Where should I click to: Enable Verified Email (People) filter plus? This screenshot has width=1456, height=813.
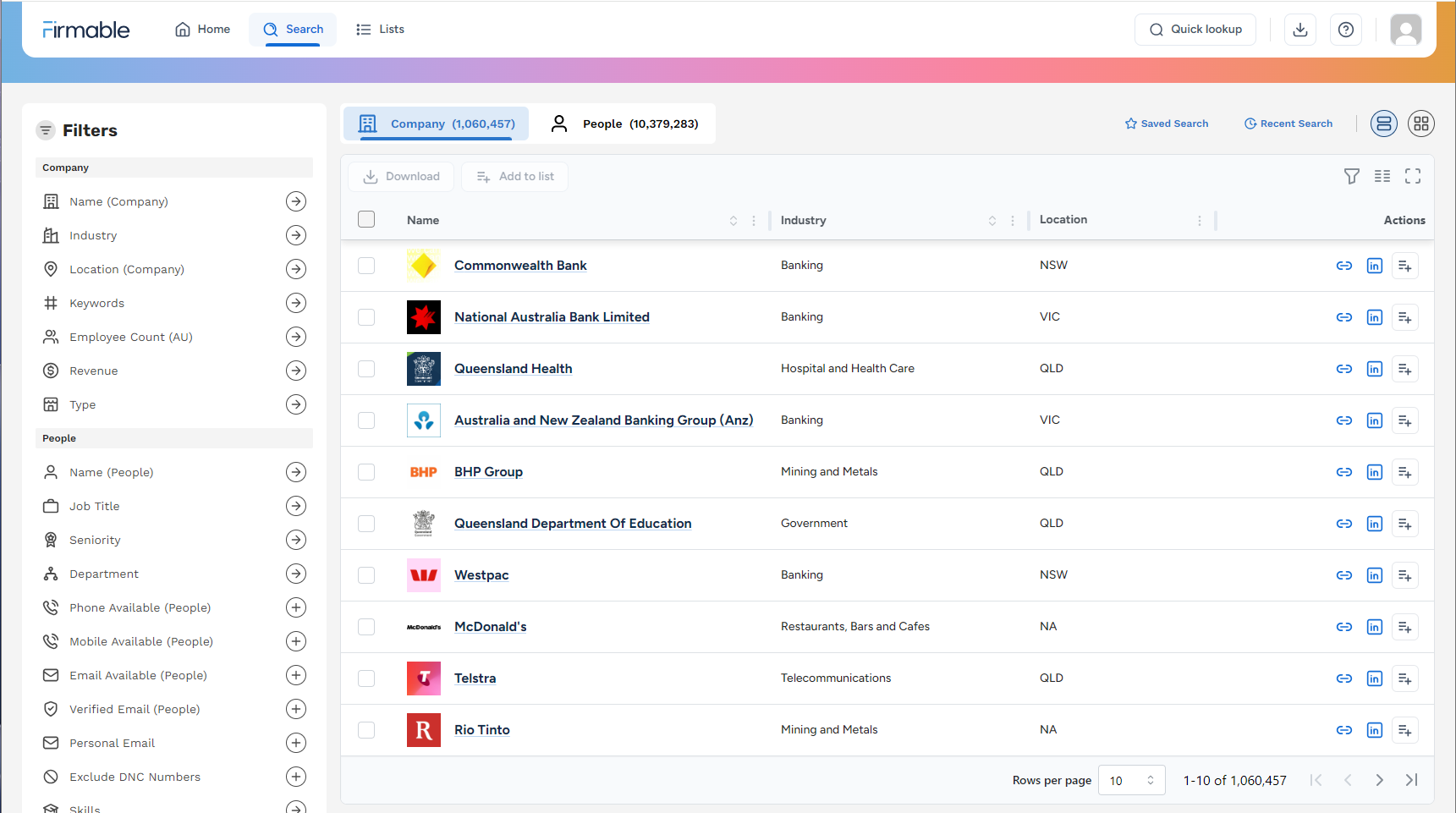click(296, 709)
